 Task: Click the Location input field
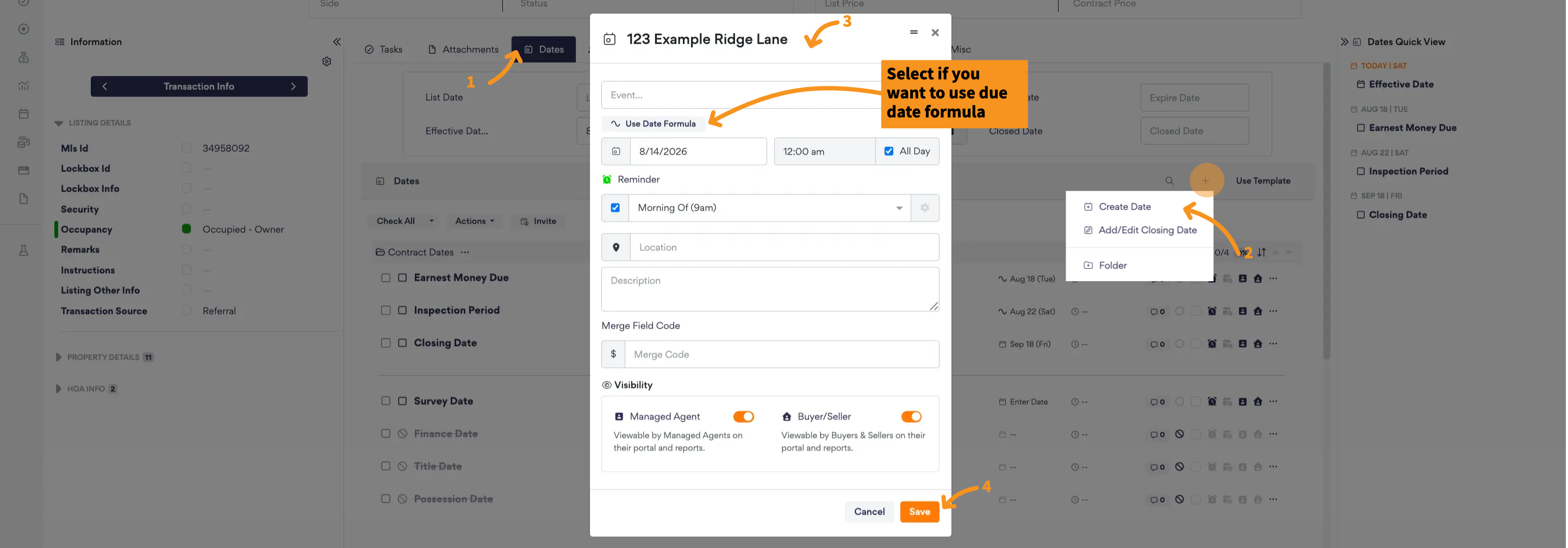784,247
